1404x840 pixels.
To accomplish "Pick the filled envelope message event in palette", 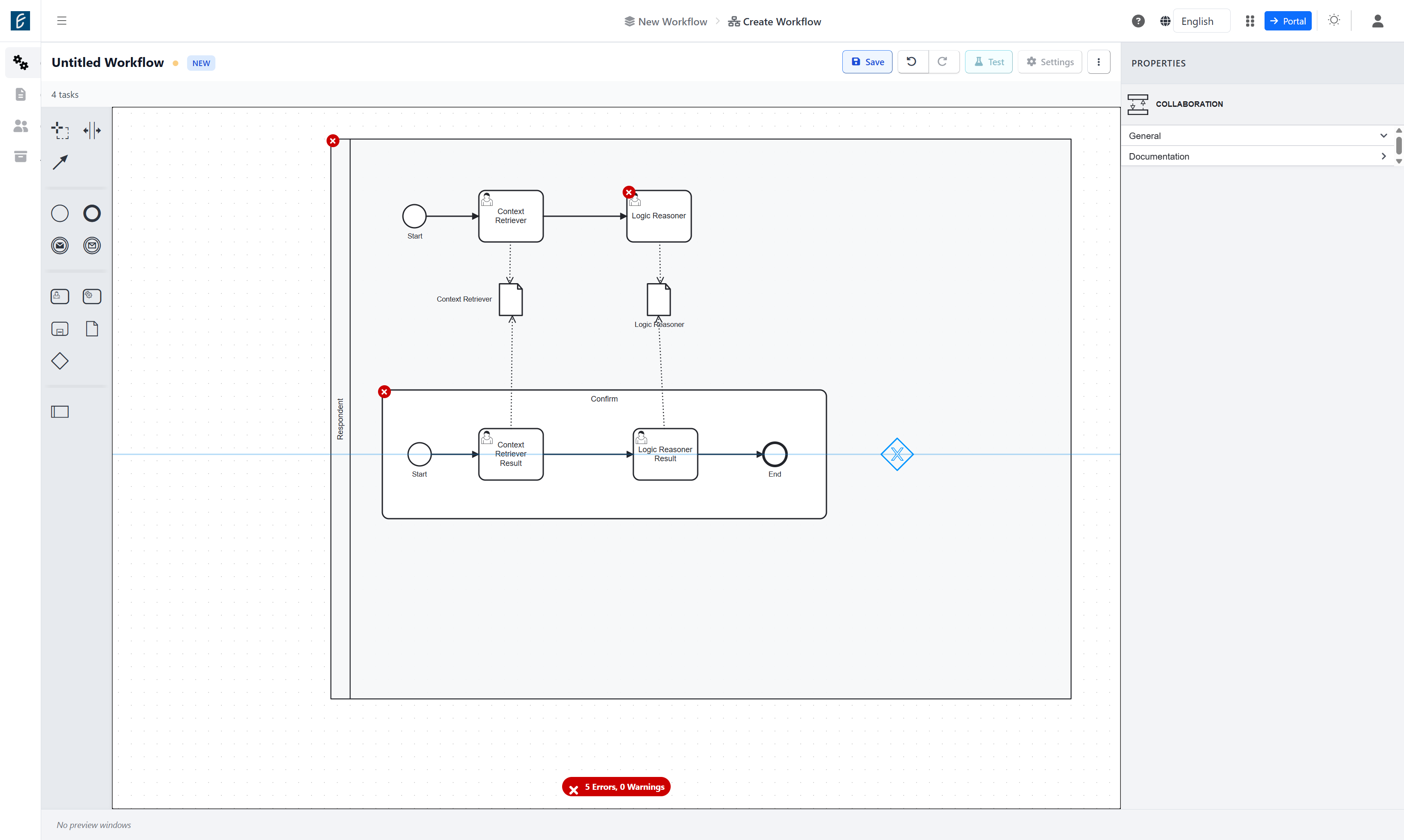I will tap(60, 246).
